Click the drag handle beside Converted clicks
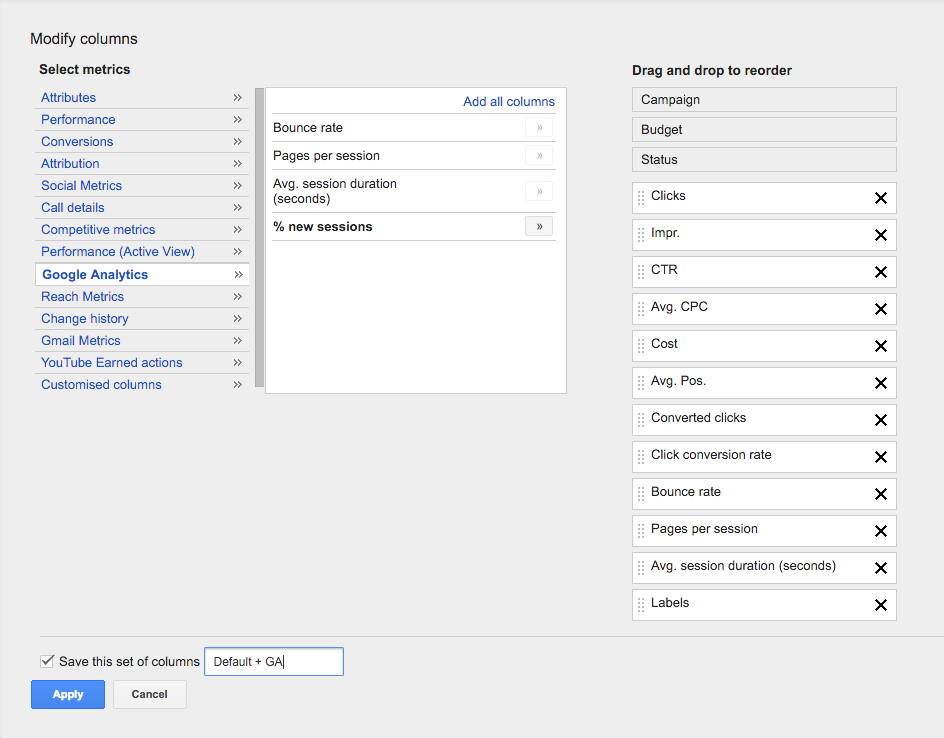 tap(641, 420)
